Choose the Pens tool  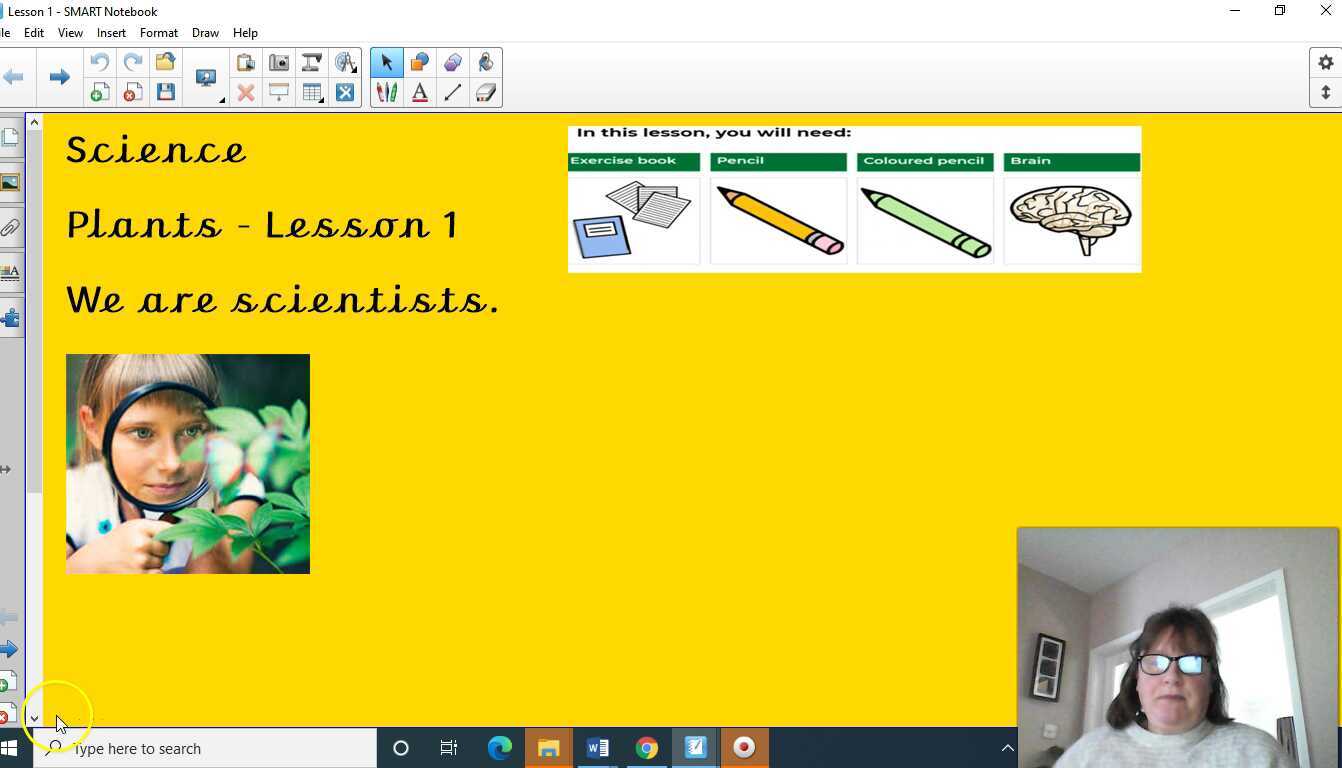[x=387, y=92]
